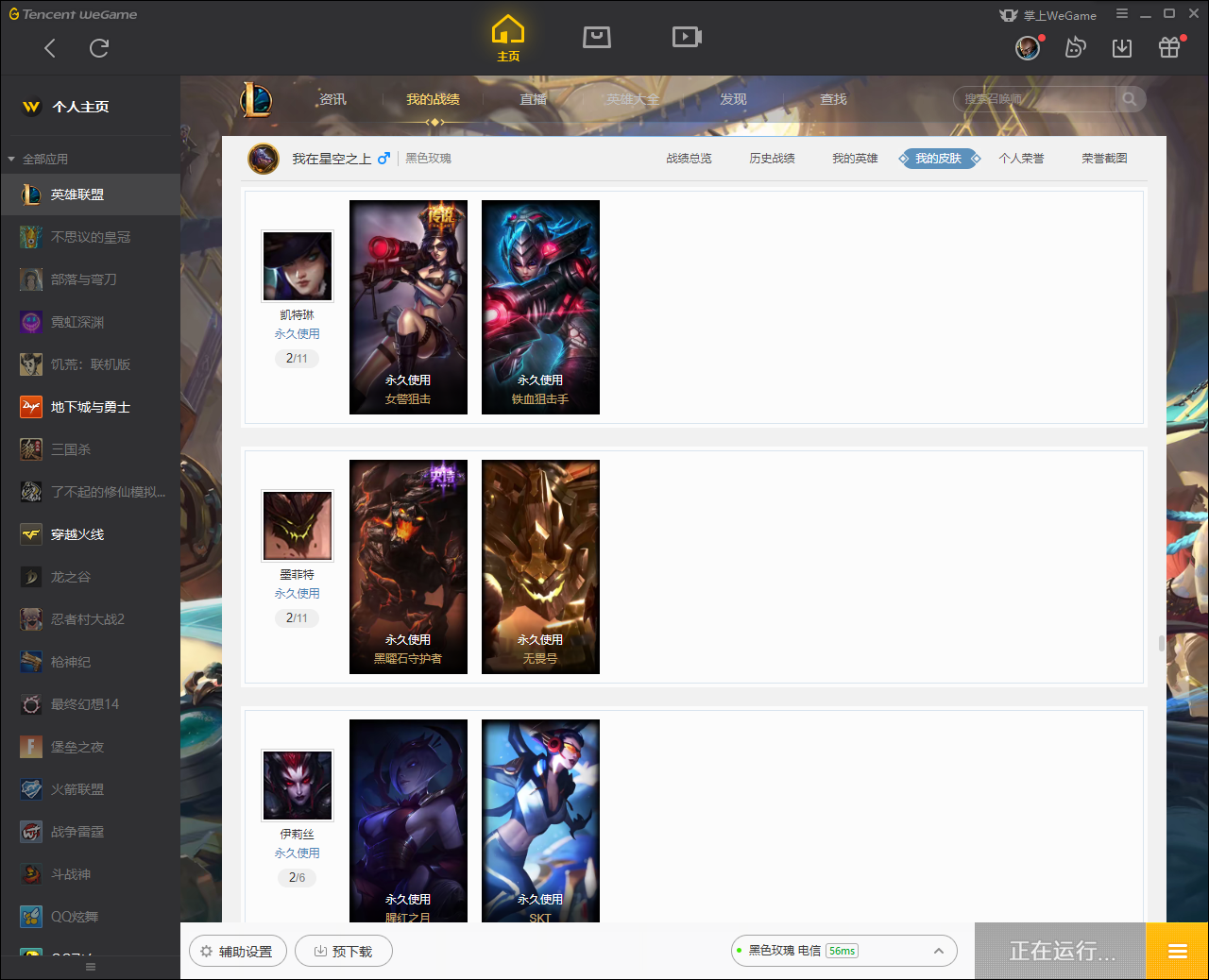Open 穿越火线 in sidebar

[x=90, y=534]
